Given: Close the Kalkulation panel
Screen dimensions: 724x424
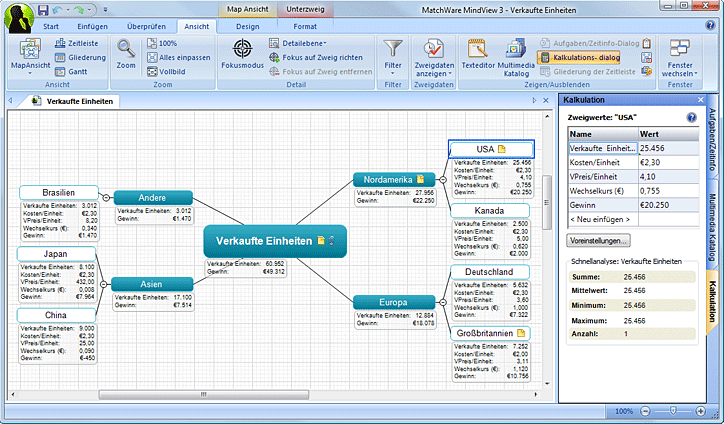Looking at the screenshot, I should tap(700, 100).
